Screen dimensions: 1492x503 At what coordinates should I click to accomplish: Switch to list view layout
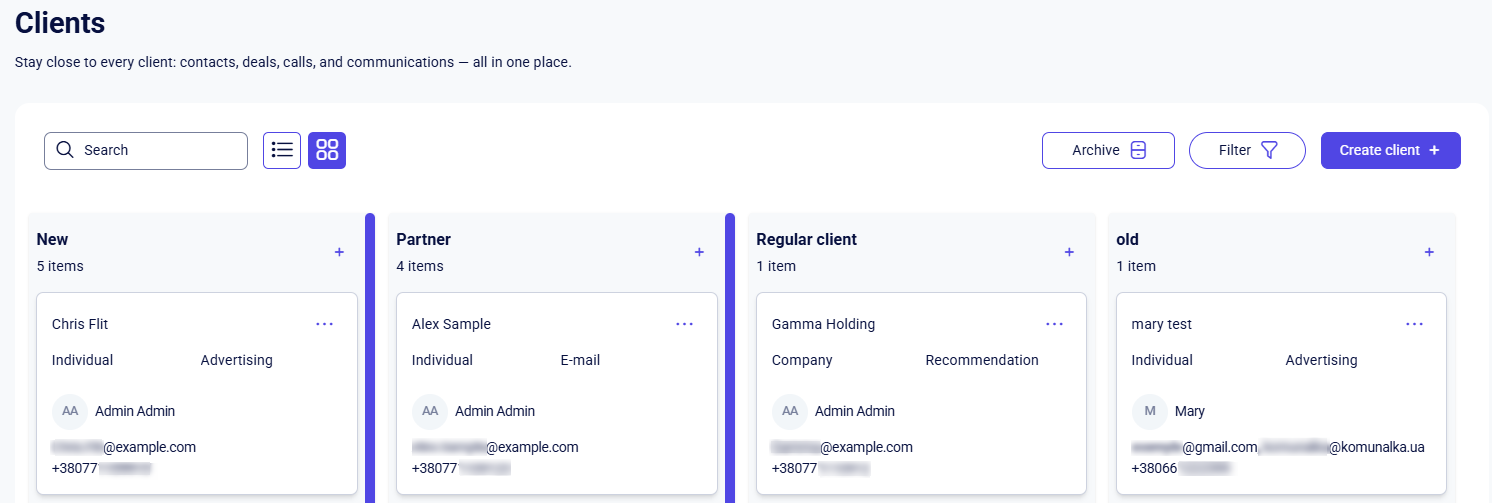pyautogui.click(x=282, y=150)
